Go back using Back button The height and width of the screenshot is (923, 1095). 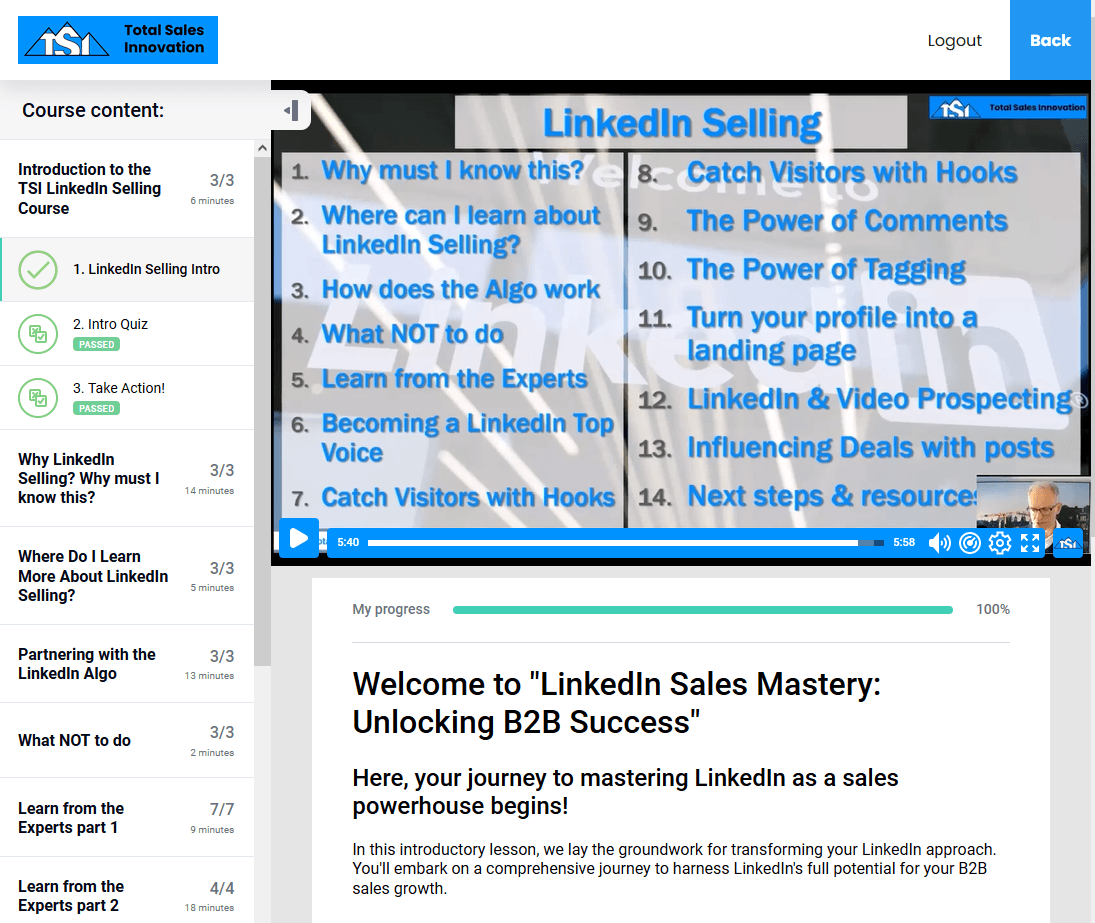[1050, 40]
